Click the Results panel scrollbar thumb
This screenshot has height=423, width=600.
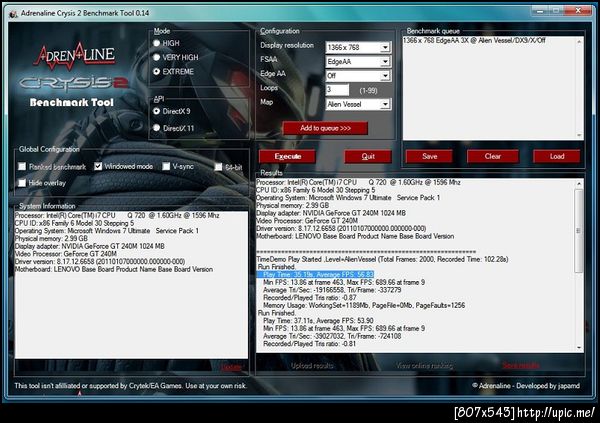pos(579,230)
